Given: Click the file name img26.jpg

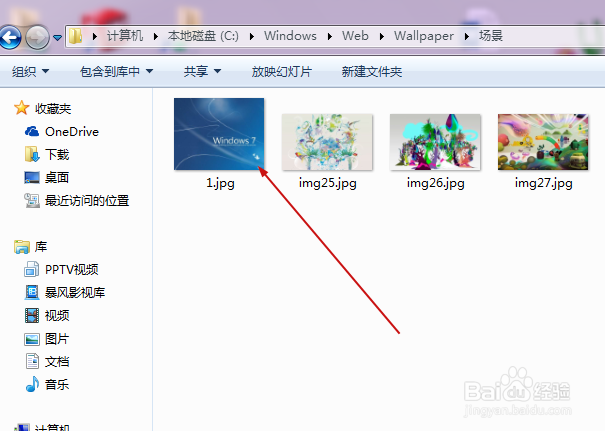Looking at the screenshot, I should 436,183.
